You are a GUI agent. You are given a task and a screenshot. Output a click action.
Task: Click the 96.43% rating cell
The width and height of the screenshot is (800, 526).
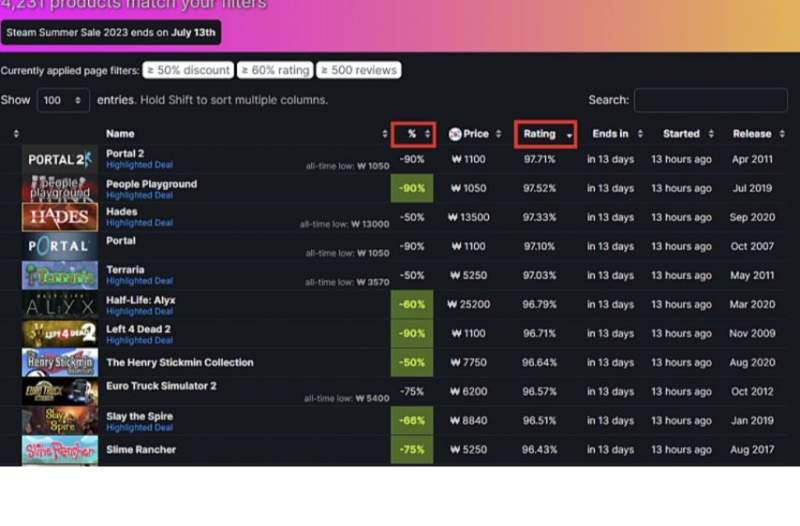tap(539, 450)
